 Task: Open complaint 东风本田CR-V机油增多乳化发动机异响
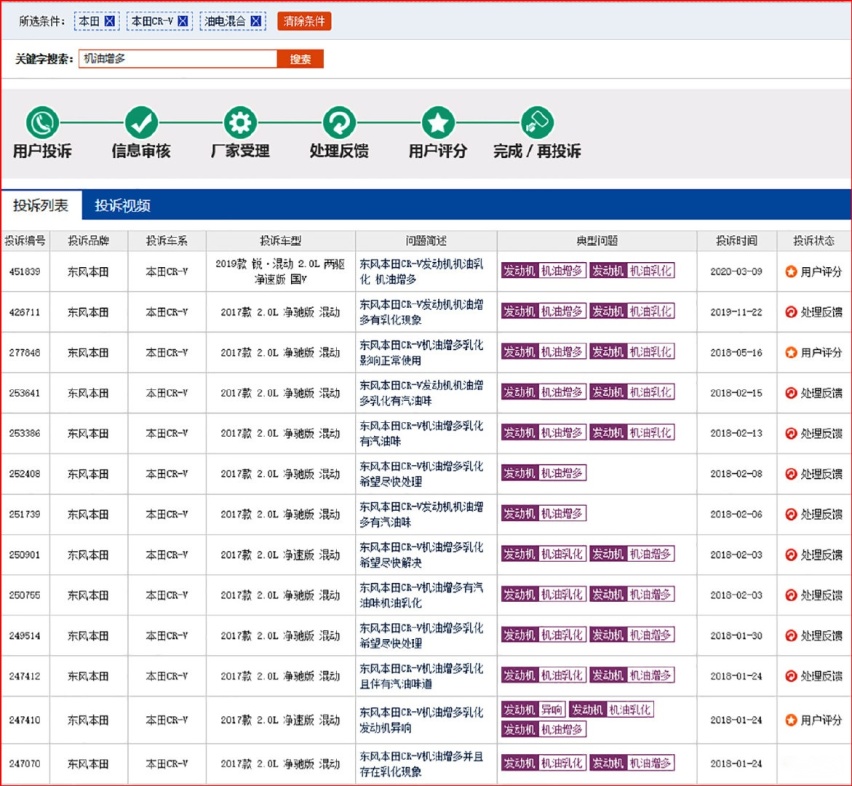(421, 720)
